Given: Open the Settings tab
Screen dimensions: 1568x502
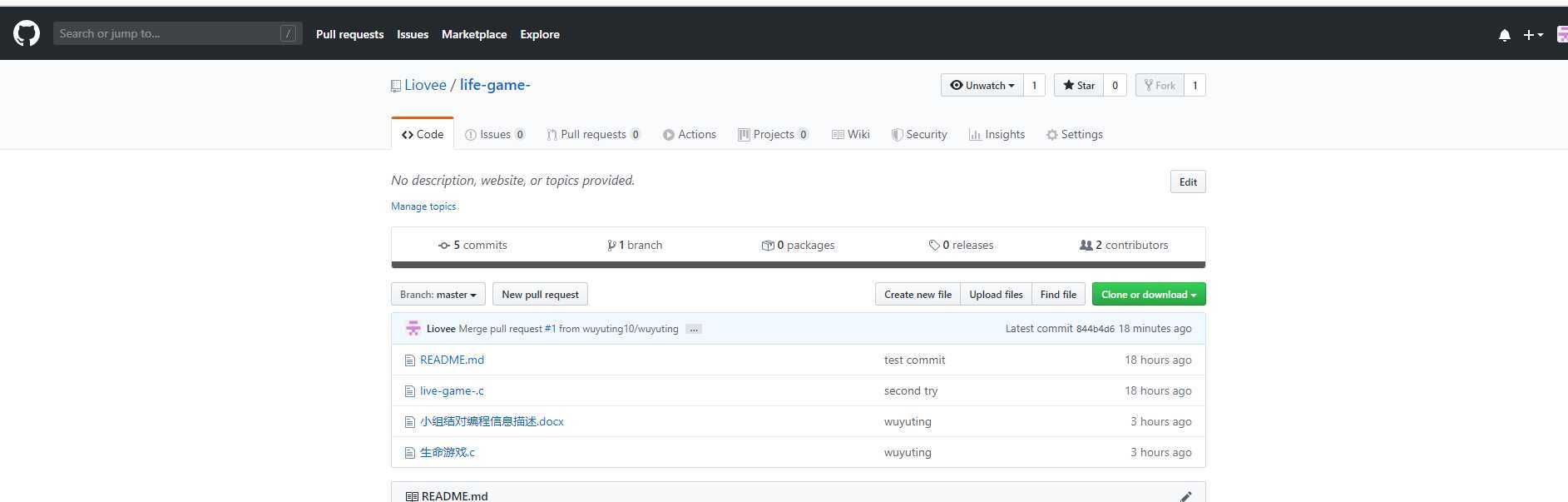Looking at the screenshot, I should point(1075,134).
